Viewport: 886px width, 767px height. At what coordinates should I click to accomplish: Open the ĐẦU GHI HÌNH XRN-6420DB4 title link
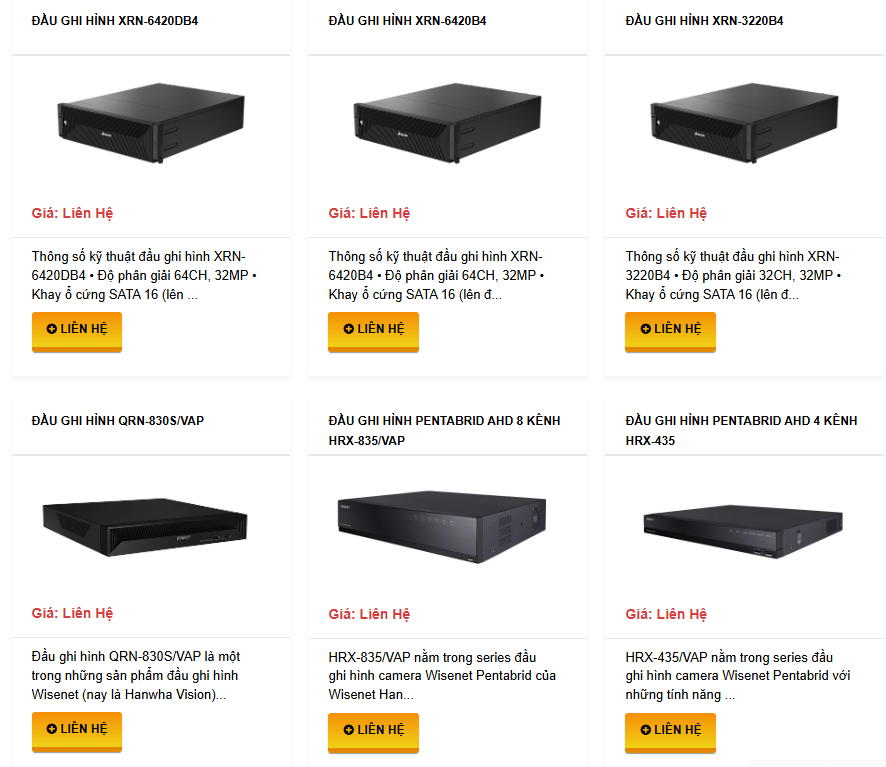(115, 20)
